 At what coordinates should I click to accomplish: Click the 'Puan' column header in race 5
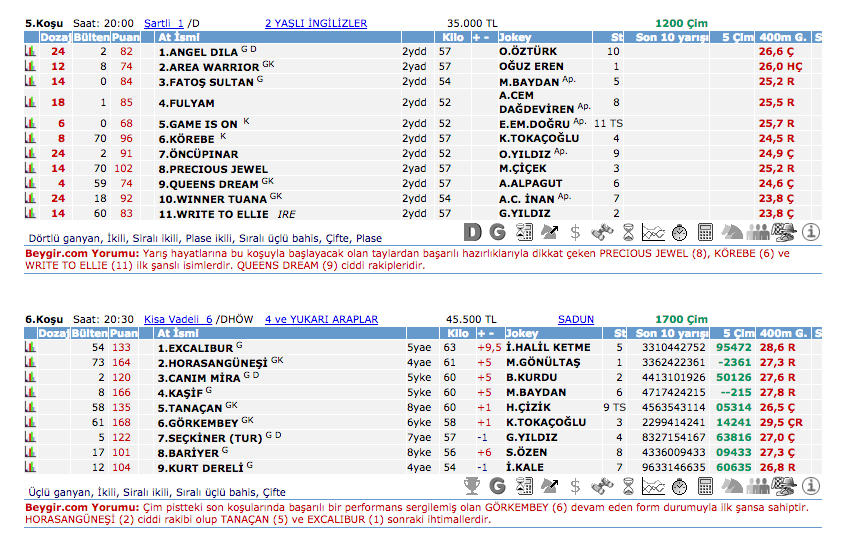[x=125, y=37]
